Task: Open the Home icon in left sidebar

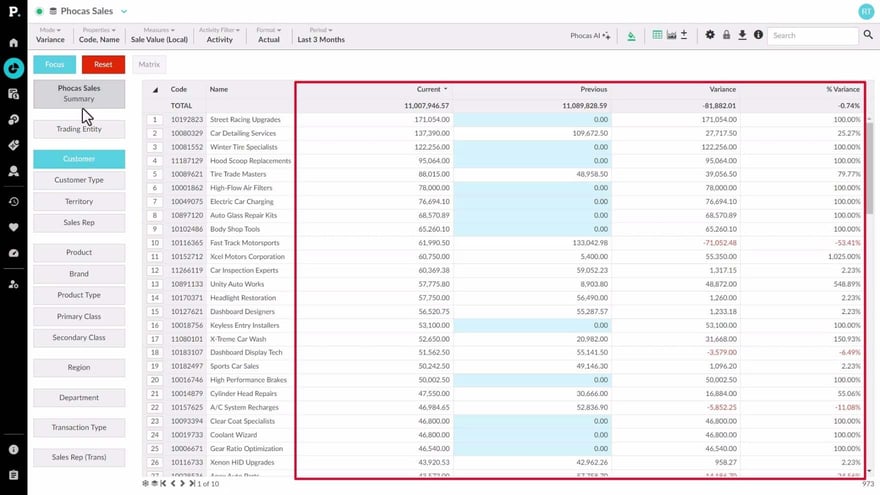Action: [13, 43]
